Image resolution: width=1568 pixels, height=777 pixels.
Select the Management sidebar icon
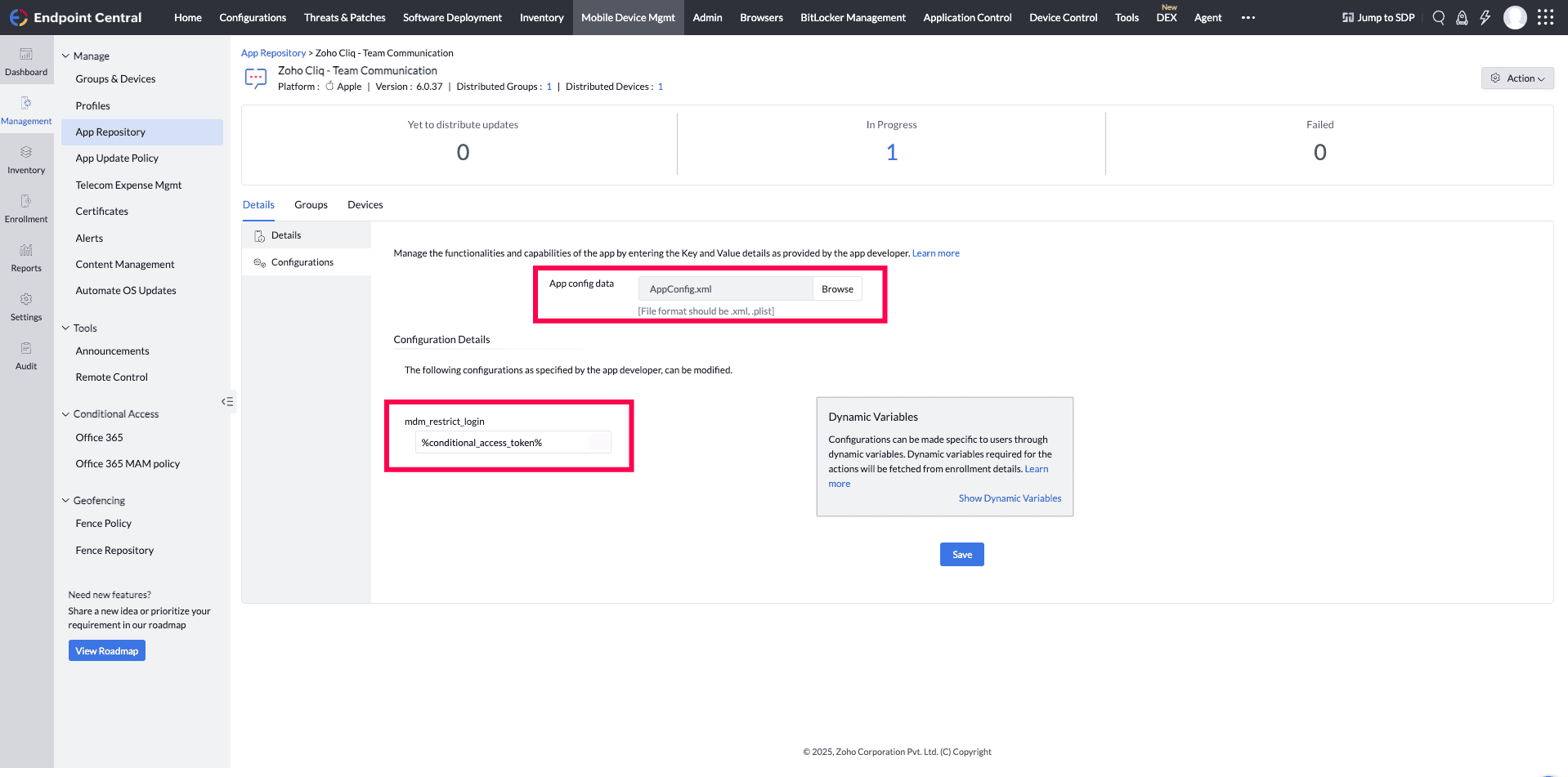(x=26, y=111)
